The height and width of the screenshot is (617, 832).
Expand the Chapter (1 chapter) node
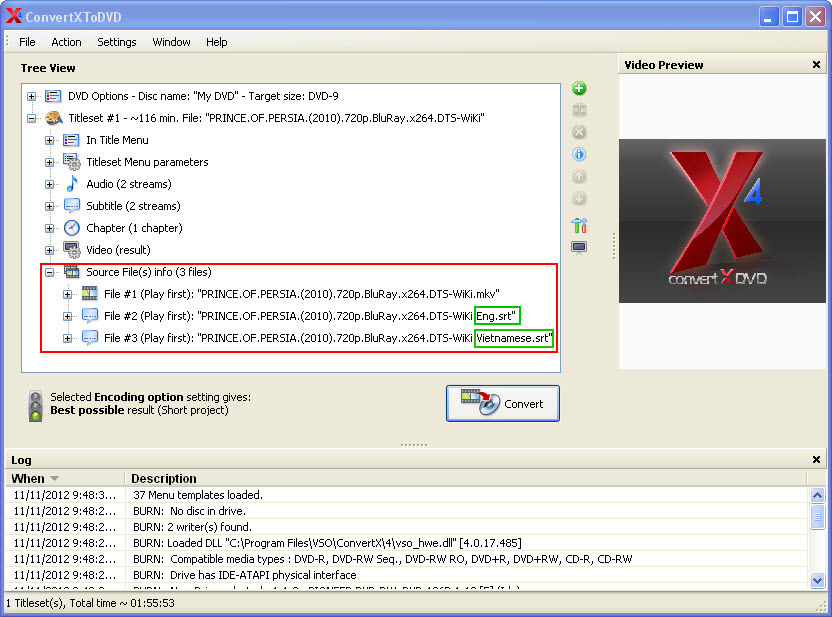coord(49,229)
